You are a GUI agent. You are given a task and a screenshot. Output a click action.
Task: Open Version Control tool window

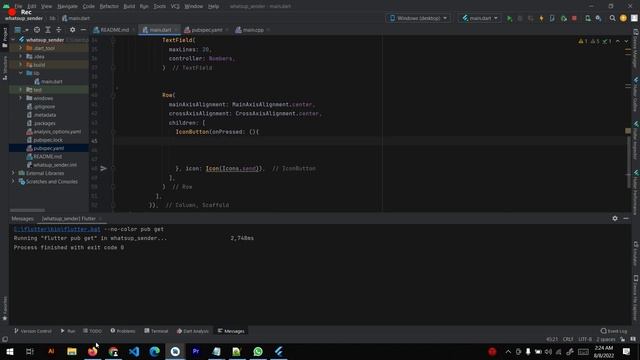tap(33, 331)
